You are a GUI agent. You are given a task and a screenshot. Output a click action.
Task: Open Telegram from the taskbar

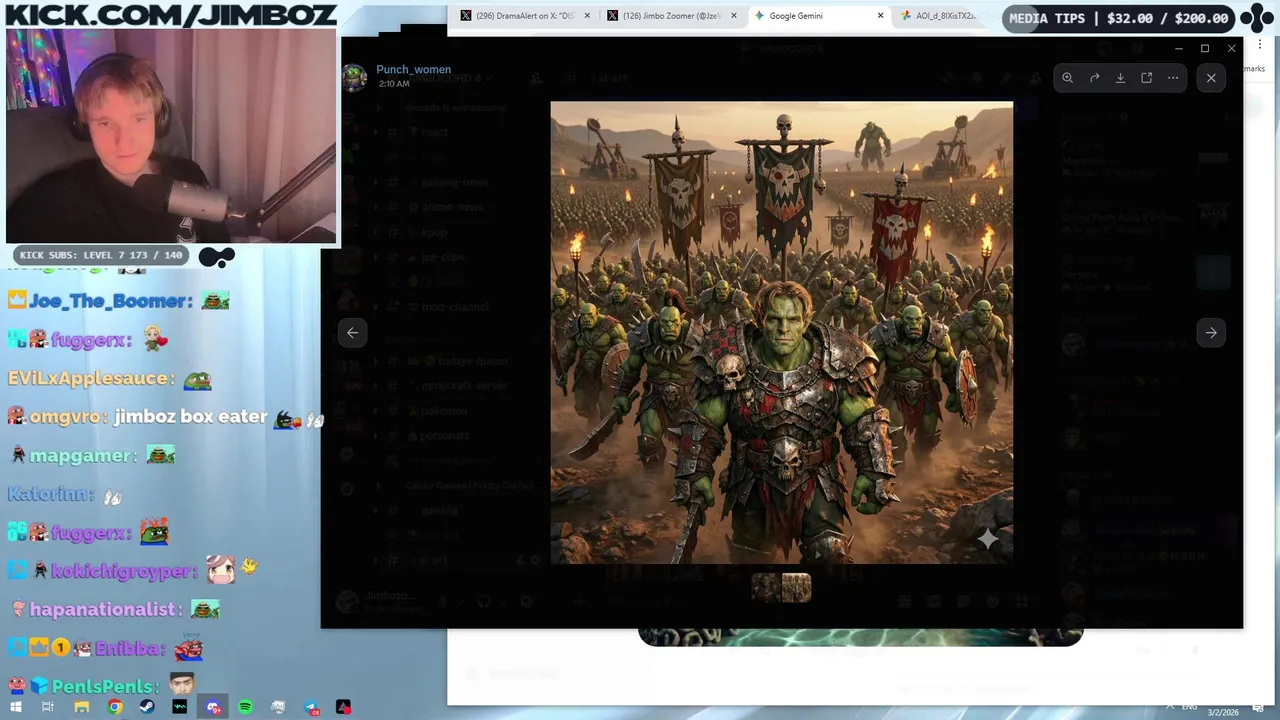pyautogui.click(x=311, y=707)
